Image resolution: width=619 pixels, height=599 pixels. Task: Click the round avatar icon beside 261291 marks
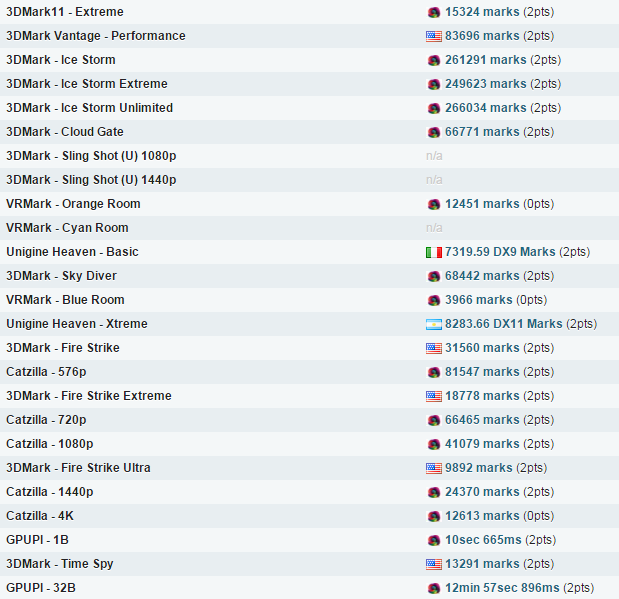pos(434,60)
